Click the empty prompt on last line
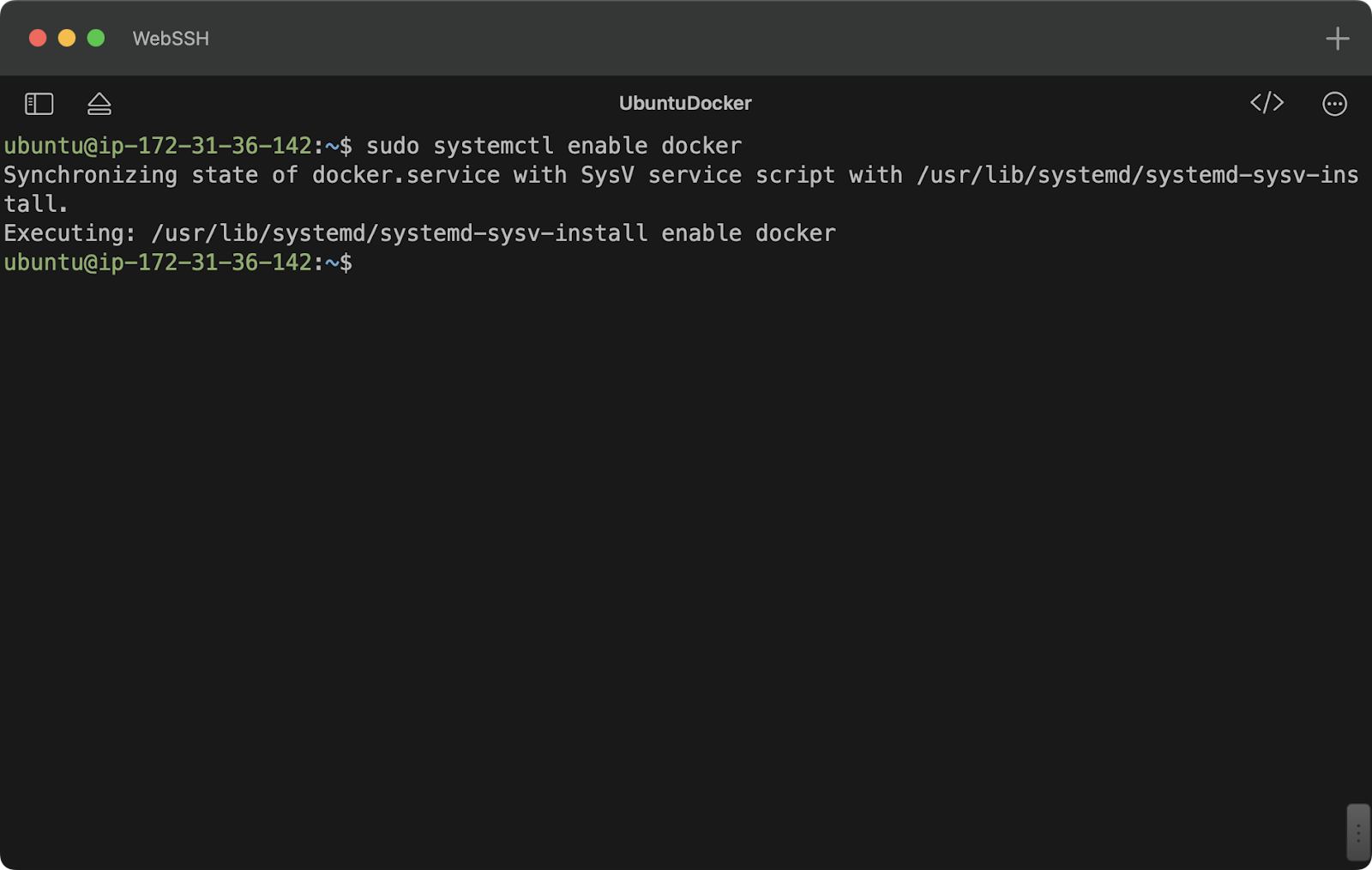 tap(178, 263)
